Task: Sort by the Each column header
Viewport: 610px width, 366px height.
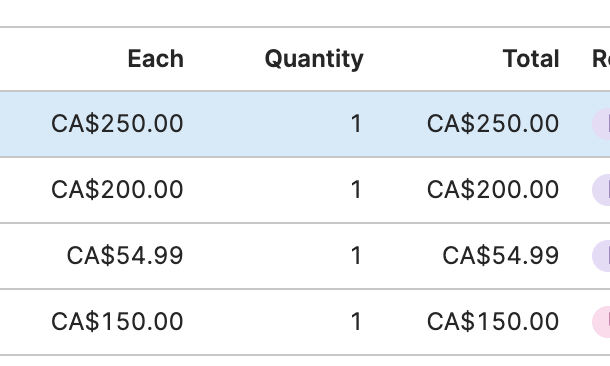Action: click(x=156, y=59)
